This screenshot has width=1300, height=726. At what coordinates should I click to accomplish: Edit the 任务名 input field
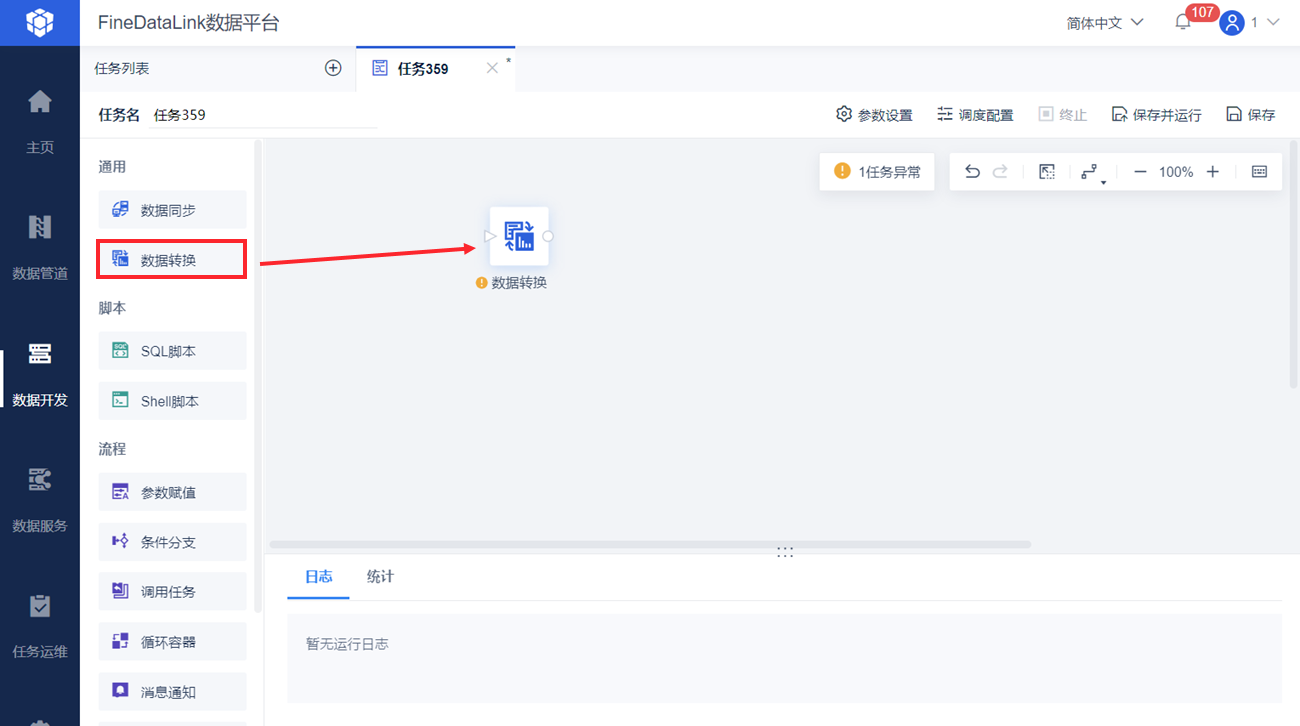pos(263,115)
